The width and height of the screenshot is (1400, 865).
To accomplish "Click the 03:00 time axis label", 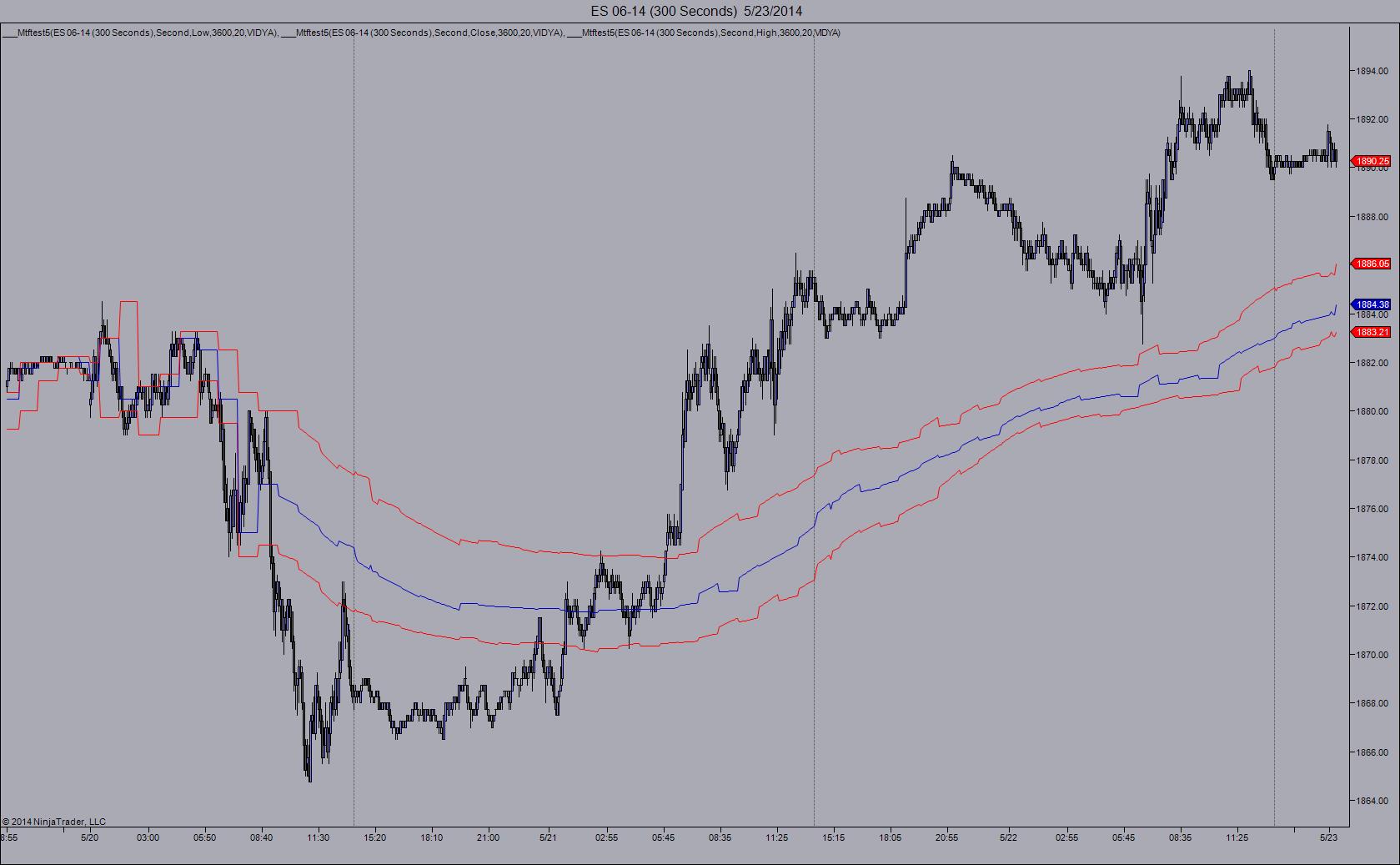I will [x=148, y=837].
